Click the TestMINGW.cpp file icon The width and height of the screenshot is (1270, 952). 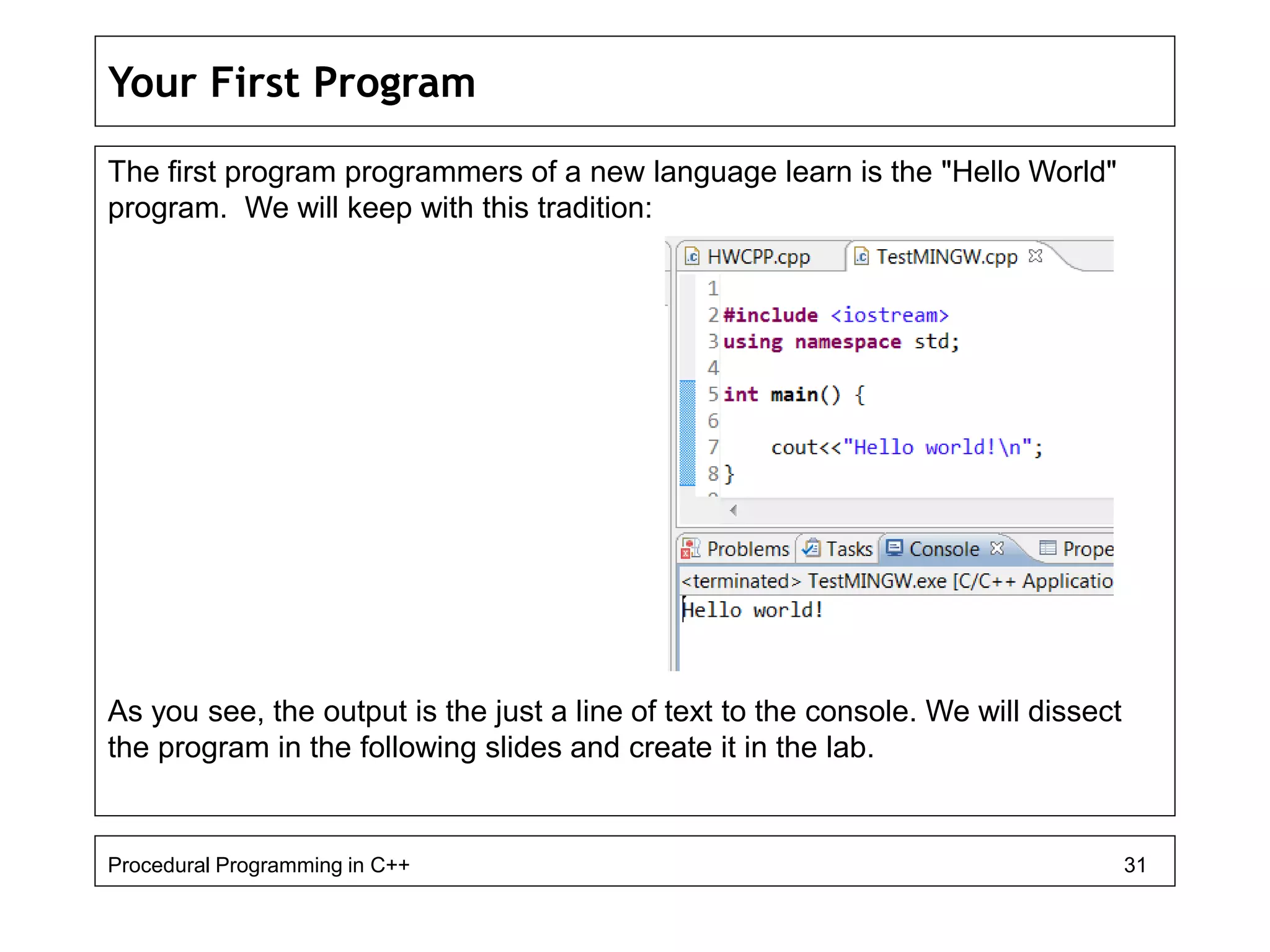pos(861,256)
